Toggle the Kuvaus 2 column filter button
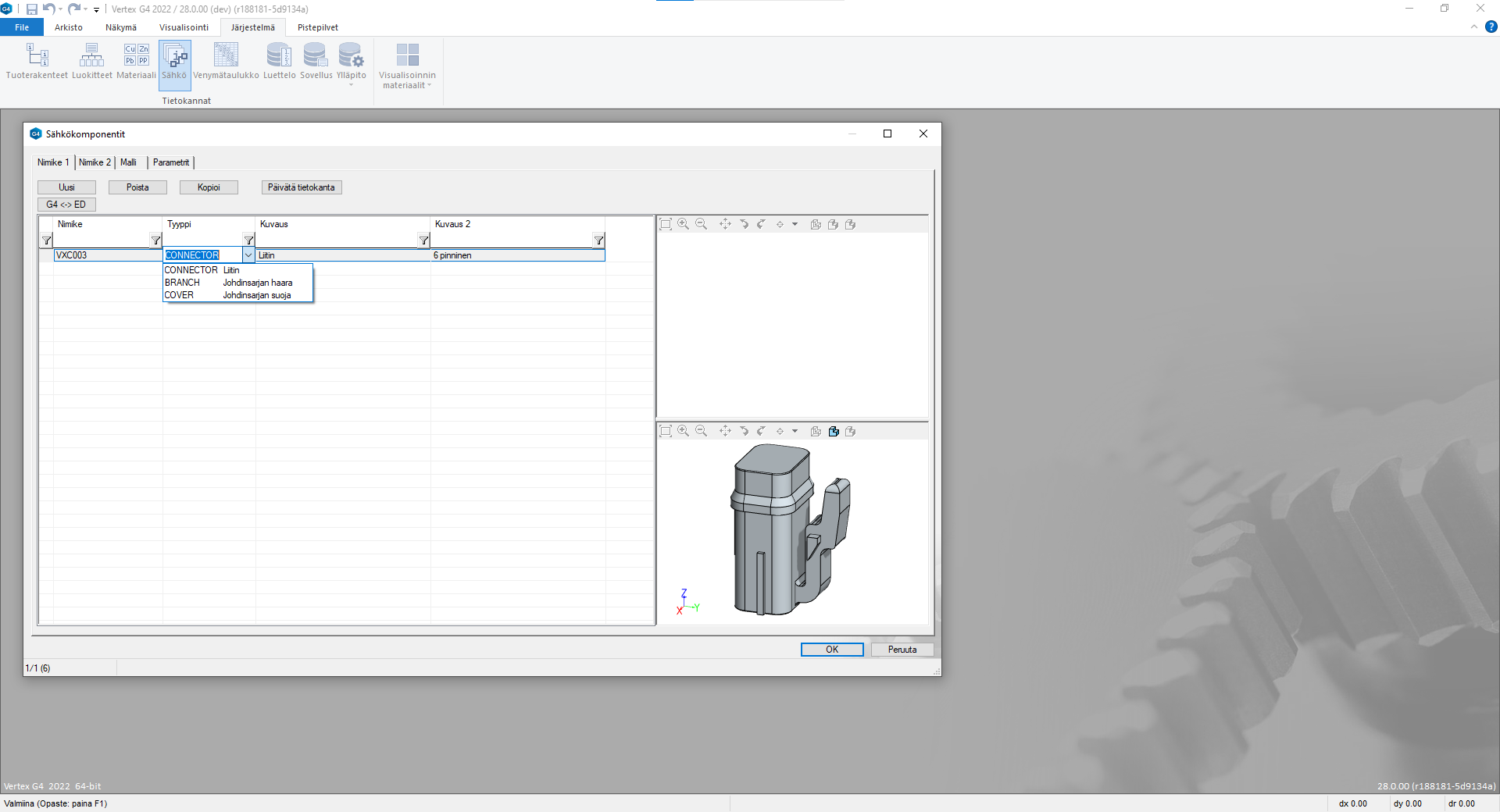This screenshot has height=812, width=1500. [598, 240]
